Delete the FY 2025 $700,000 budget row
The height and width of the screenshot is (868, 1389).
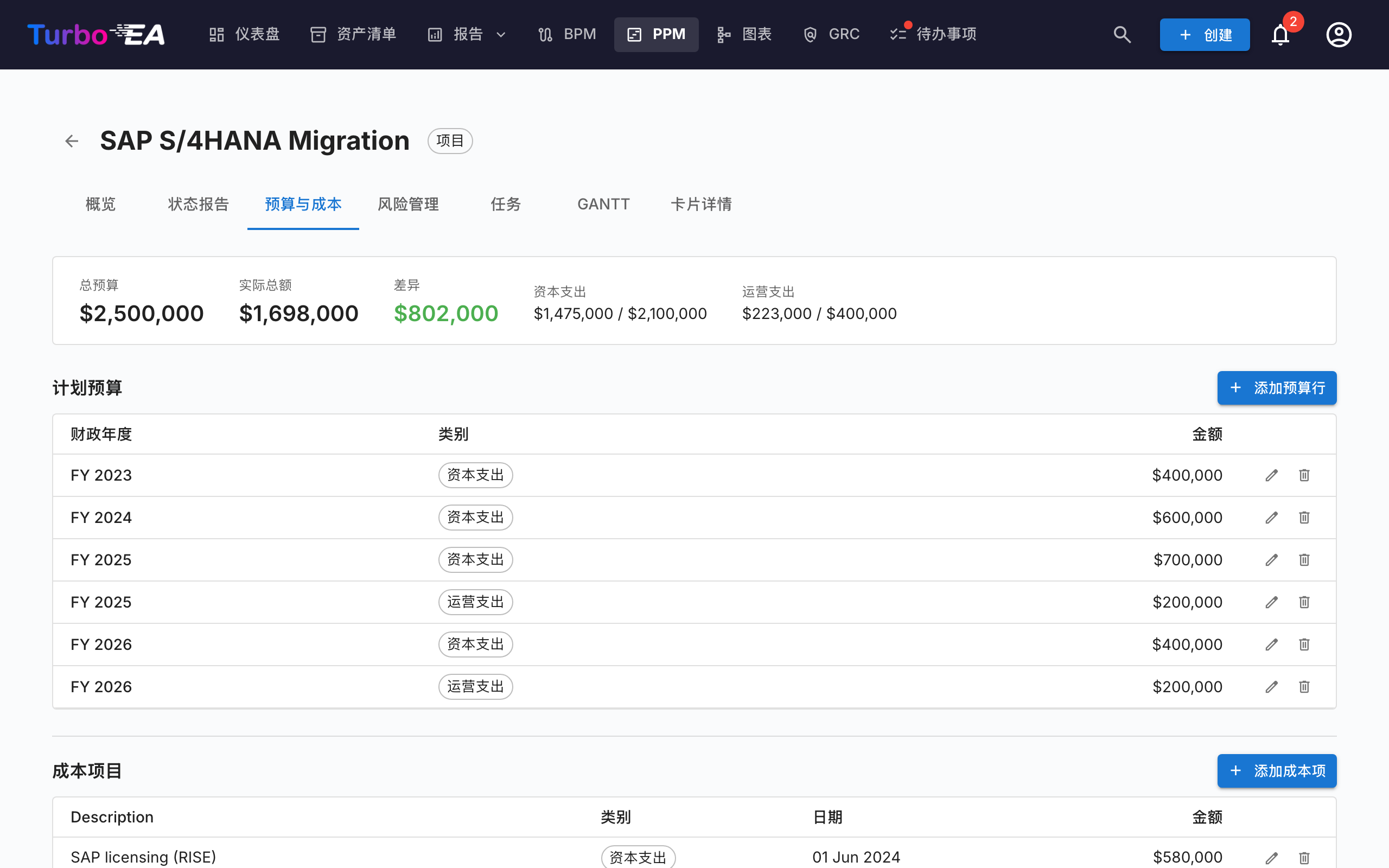1304,560
